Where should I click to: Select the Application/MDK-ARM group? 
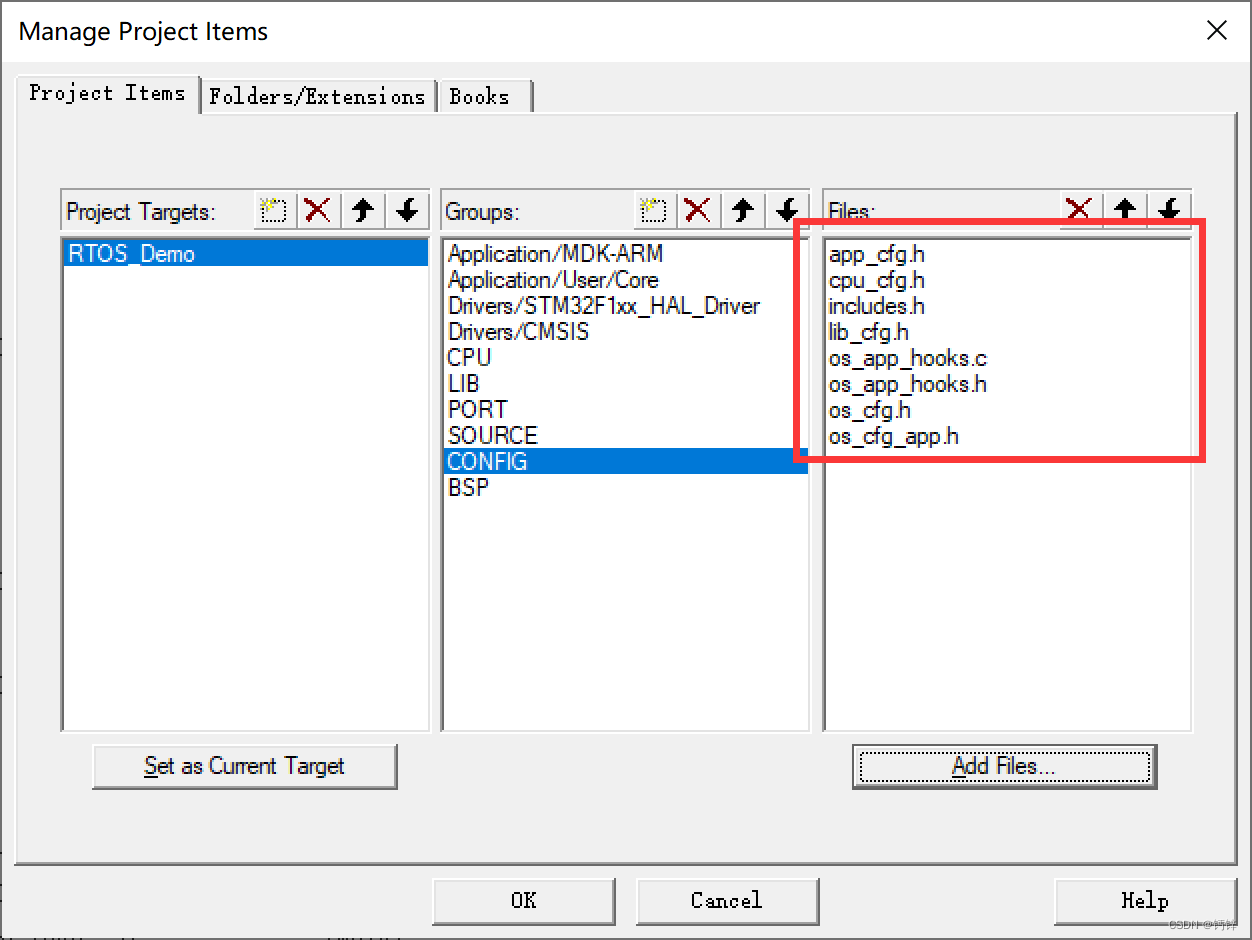point(625,254)
